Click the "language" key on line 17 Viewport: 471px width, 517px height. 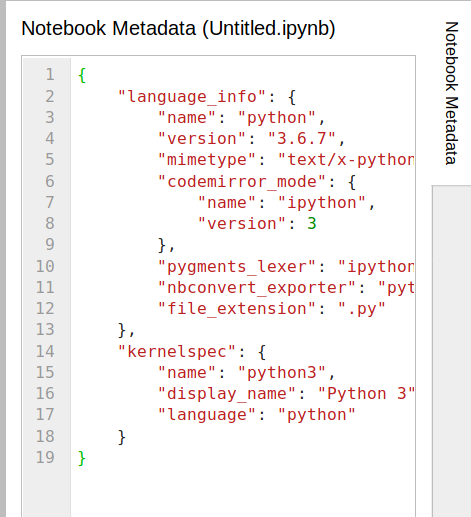point(207,415)
